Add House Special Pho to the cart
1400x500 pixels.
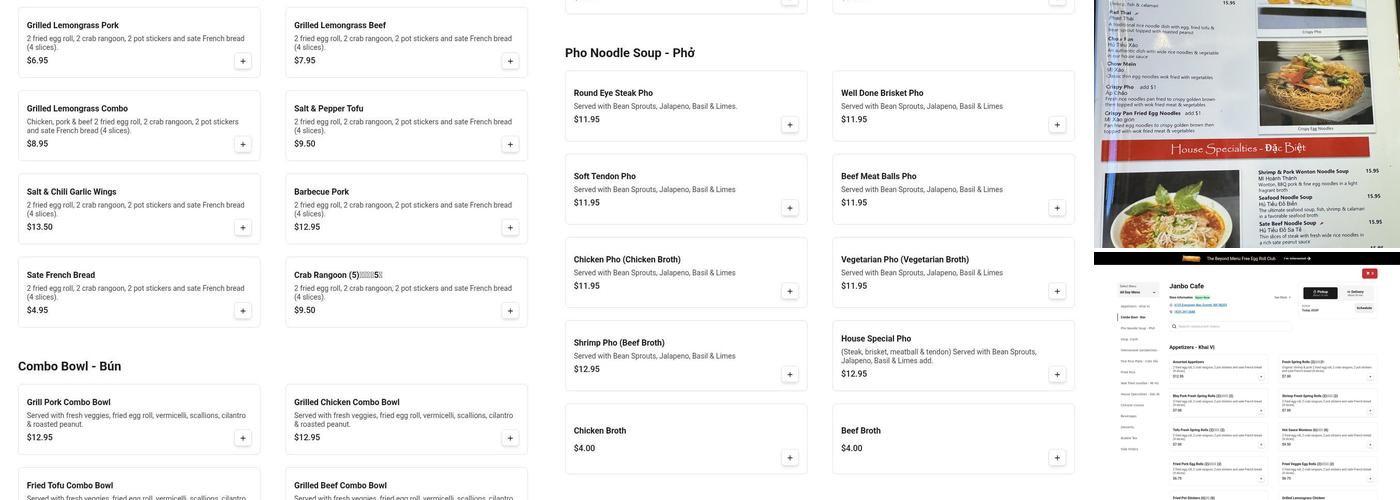click(1057, 375)
